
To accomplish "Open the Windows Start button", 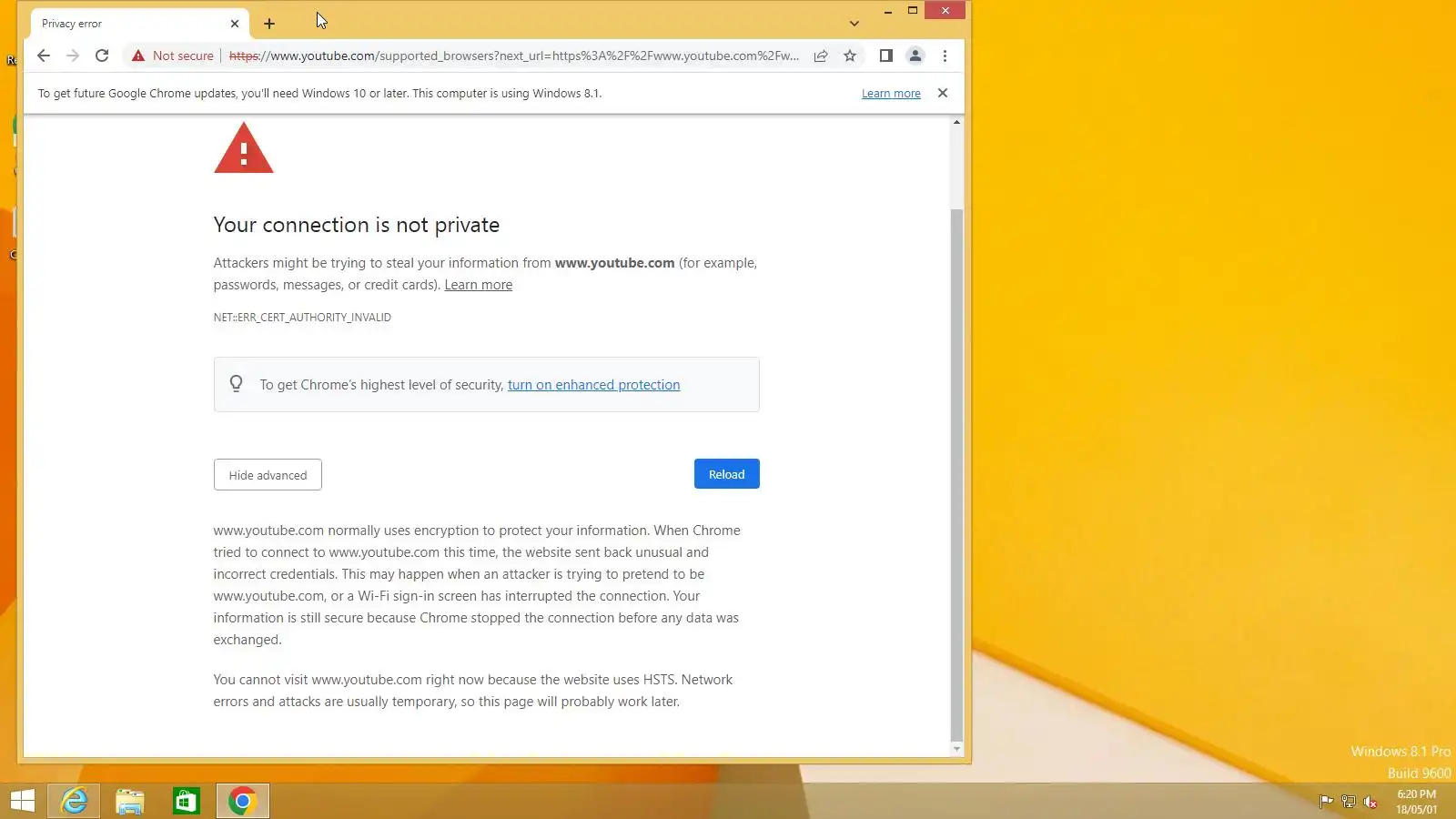I will pyautogui.click(x=22, y=801).
